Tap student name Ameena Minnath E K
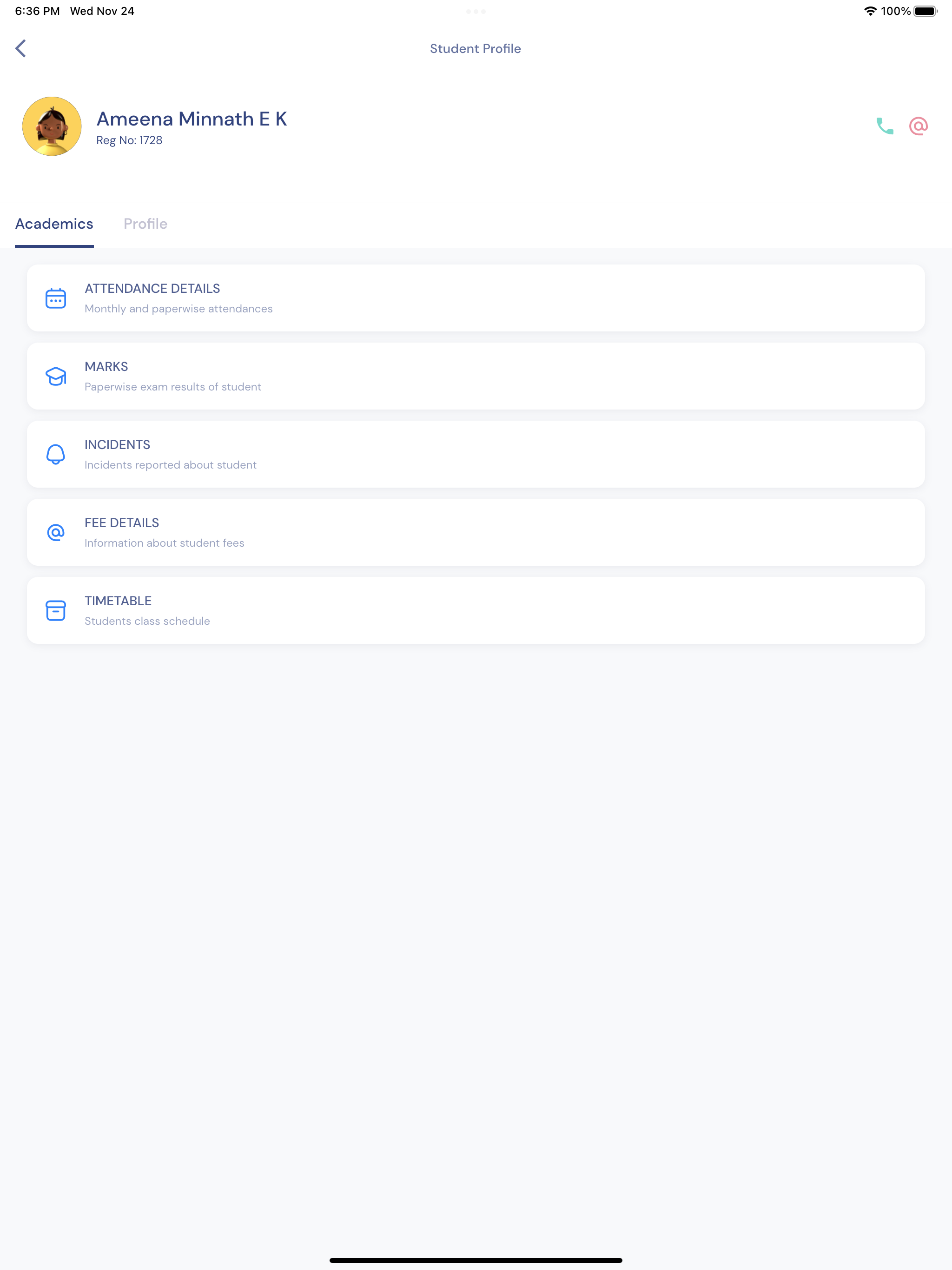Viewport: 952px width, 1270px height. pos(192,119)
